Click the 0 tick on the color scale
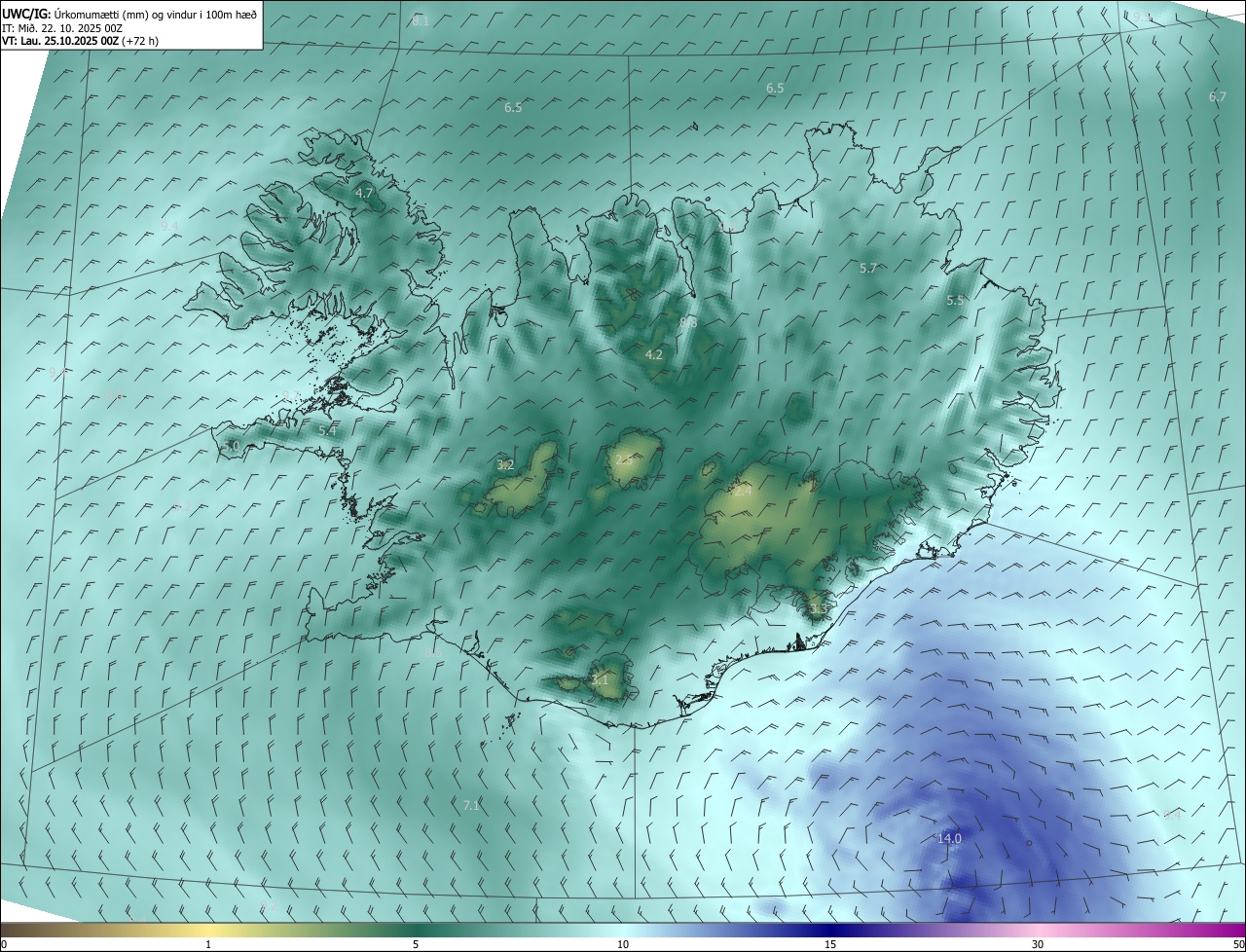 coord(4,945)
